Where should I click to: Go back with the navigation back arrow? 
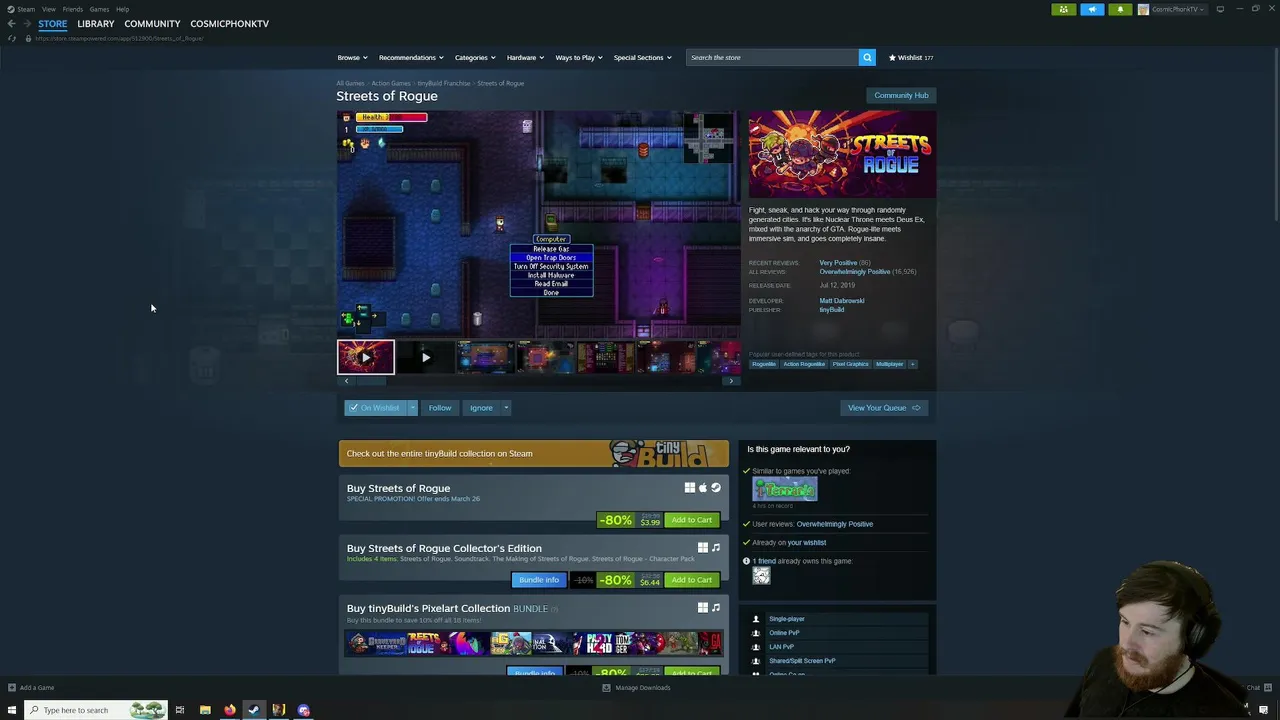tap(11, 23)
